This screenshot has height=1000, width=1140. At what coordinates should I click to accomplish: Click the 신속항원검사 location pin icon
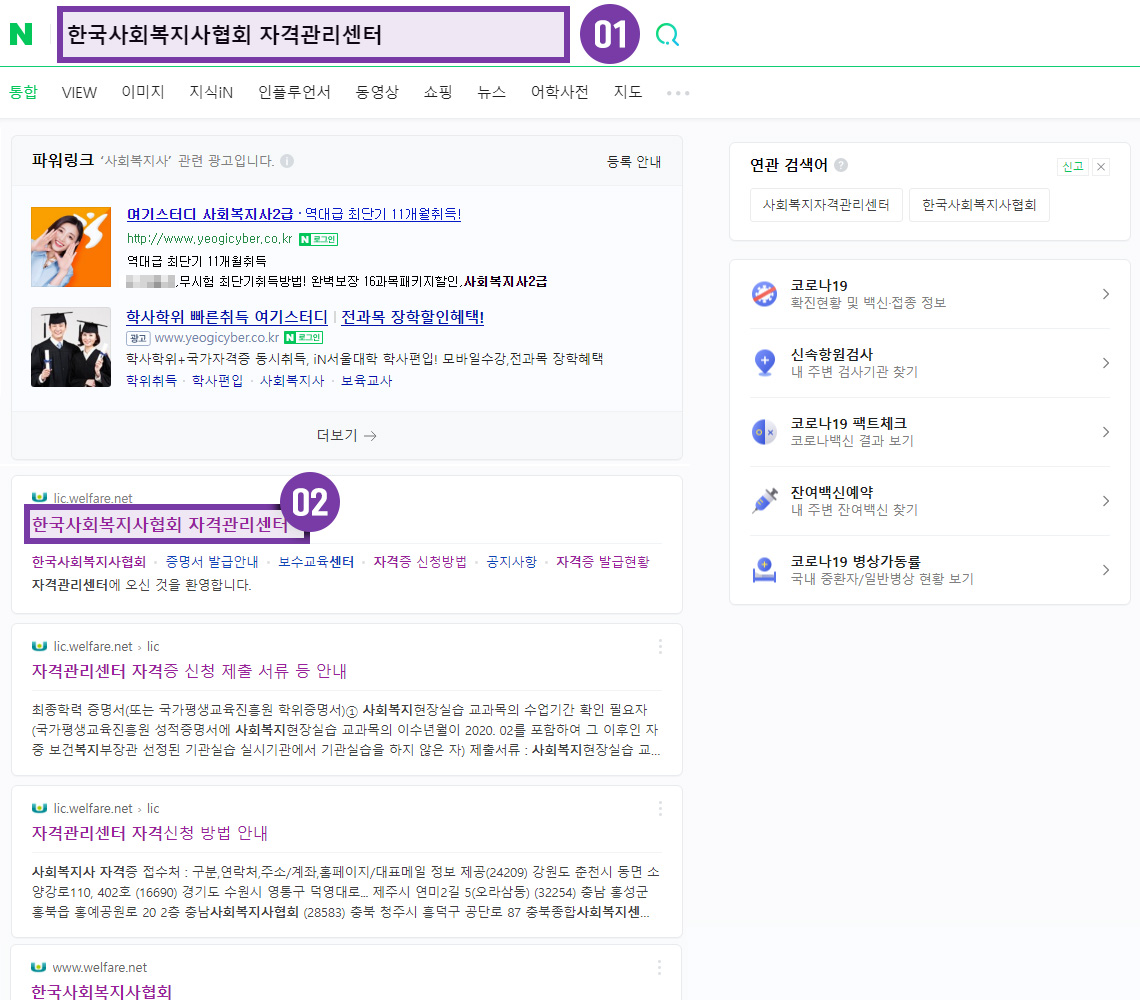point(764,362)
